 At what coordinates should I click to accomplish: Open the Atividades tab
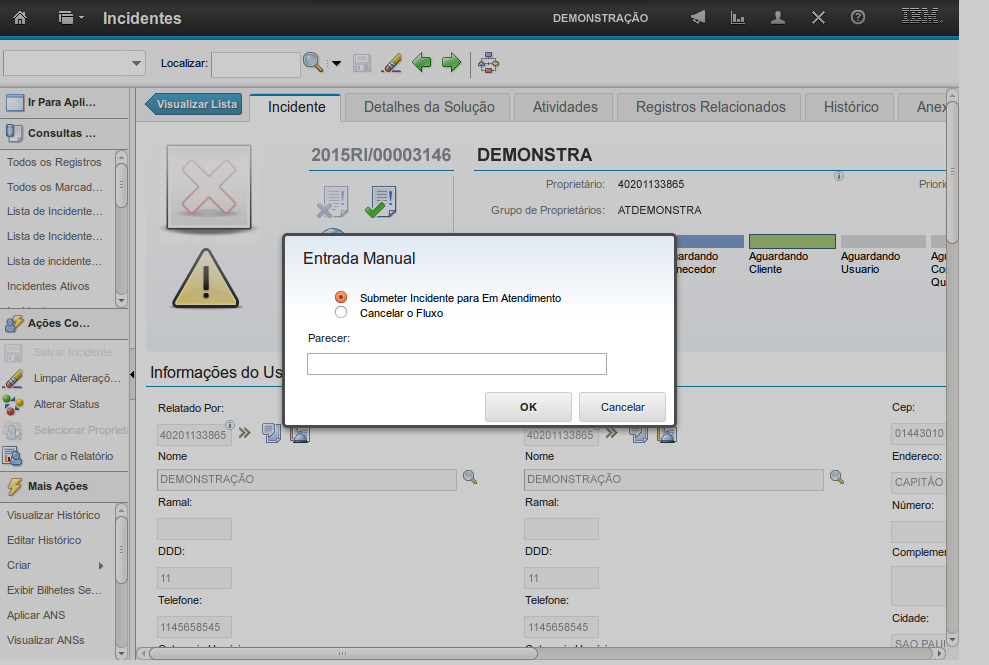tap(564, 107)
